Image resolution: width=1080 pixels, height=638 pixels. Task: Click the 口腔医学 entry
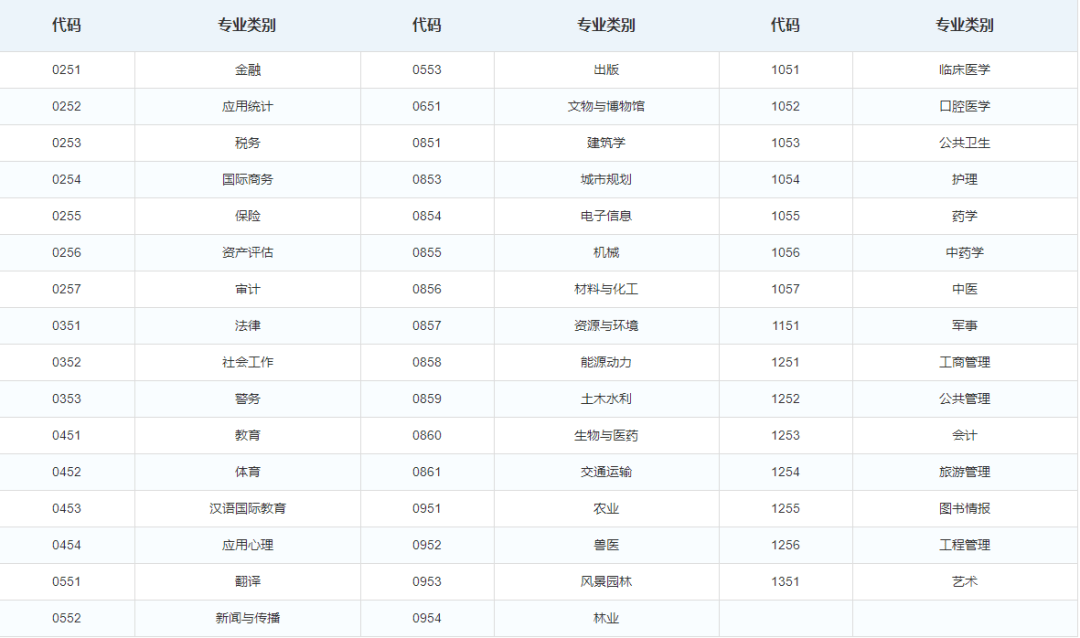964,106
